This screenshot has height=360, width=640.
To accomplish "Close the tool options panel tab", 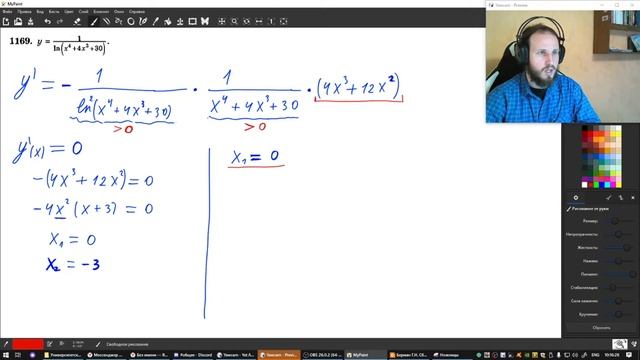I will [633, 198].
